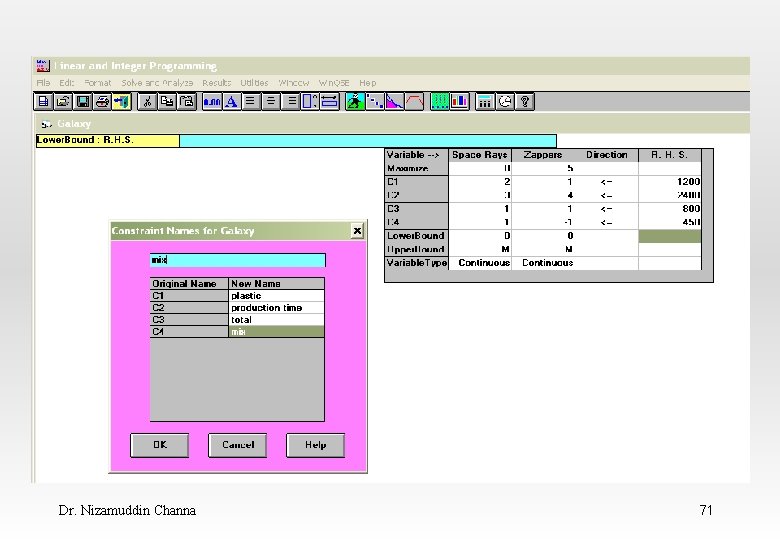
Task: Open the font 'A' toolbar icon
Action: coord(231,101)
